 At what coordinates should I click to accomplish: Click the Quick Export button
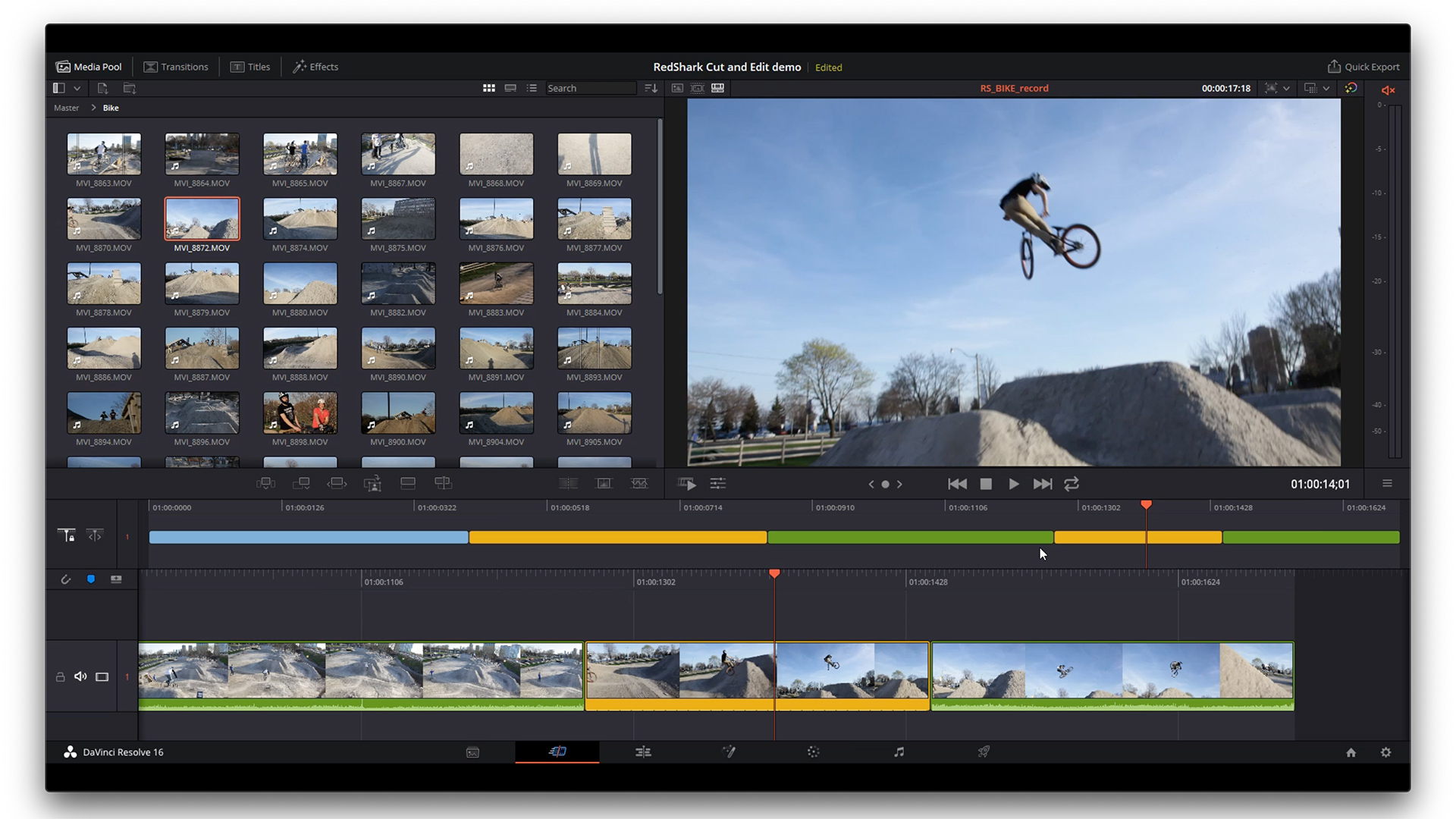1363,67
